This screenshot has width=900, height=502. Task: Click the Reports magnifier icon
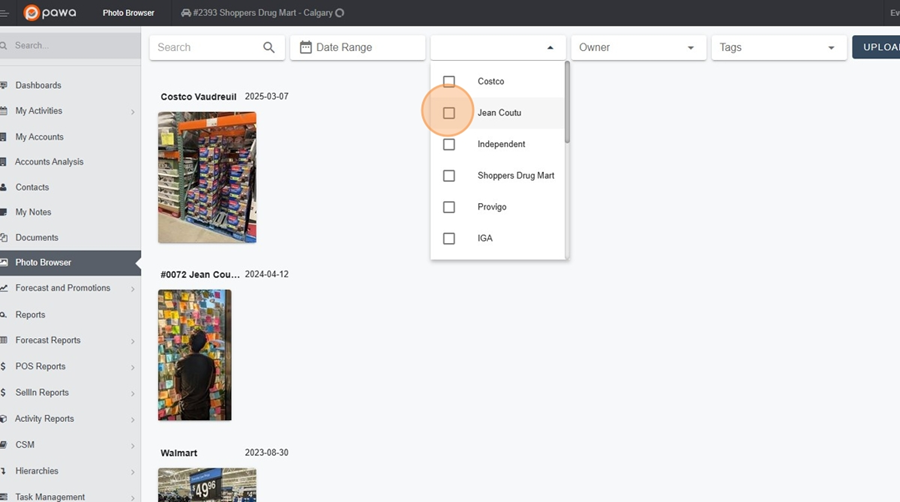coord(3,314)
